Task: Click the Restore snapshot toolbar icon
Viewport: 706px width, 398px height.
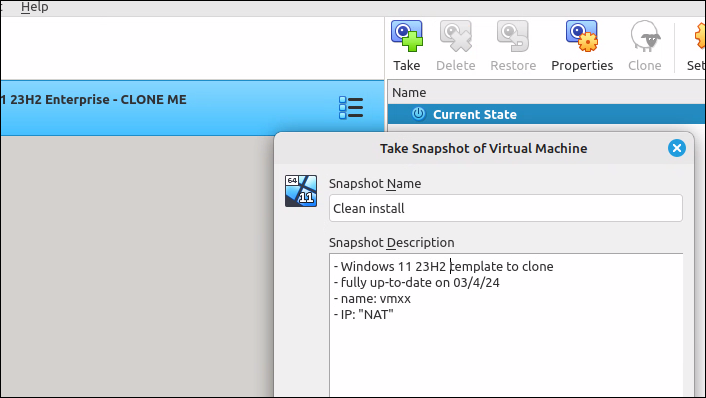Action: click(513, 45)
